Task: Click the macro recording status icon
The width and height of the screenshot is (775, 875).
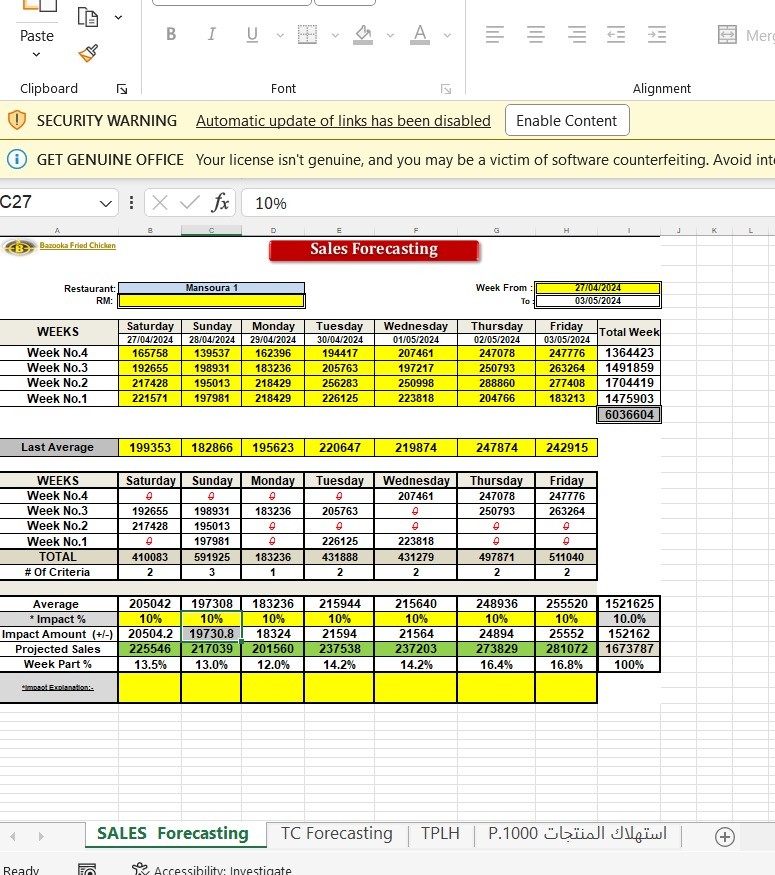Action: coord(87,869)
